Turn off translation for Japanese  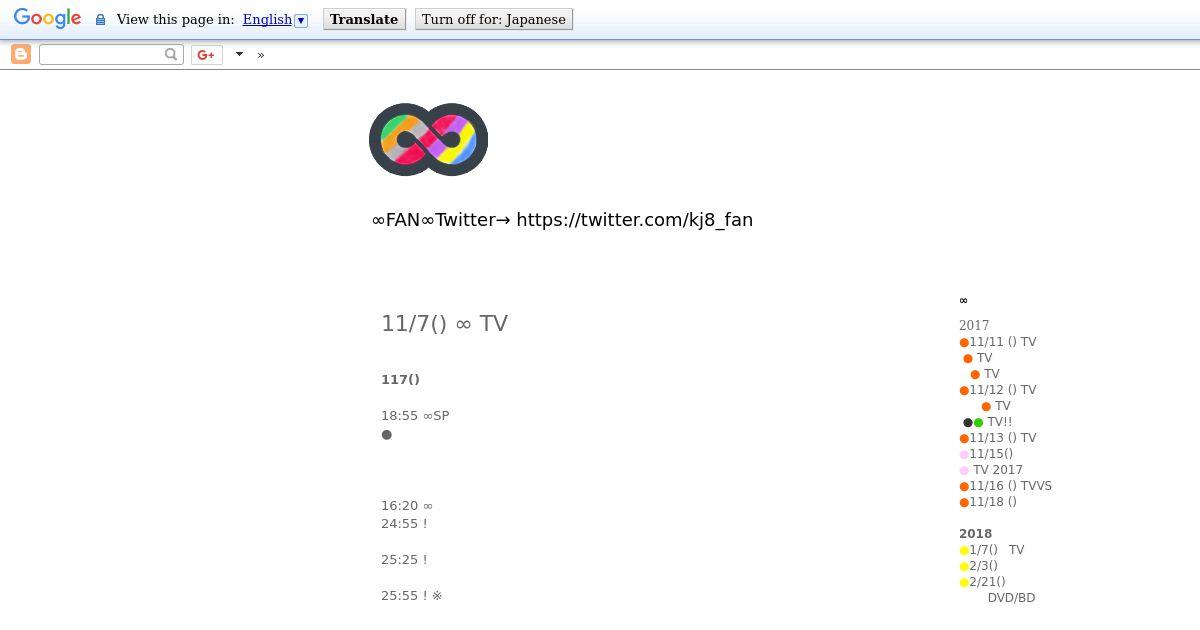tap(494, 19)
